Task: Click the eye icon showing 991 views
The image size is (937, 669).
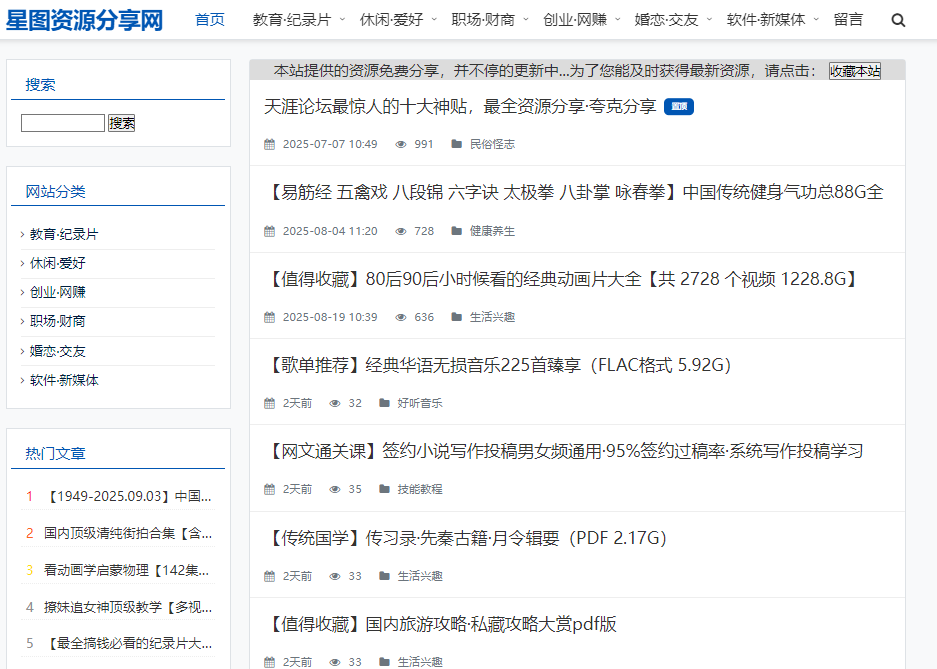Action: click(400, 144)
